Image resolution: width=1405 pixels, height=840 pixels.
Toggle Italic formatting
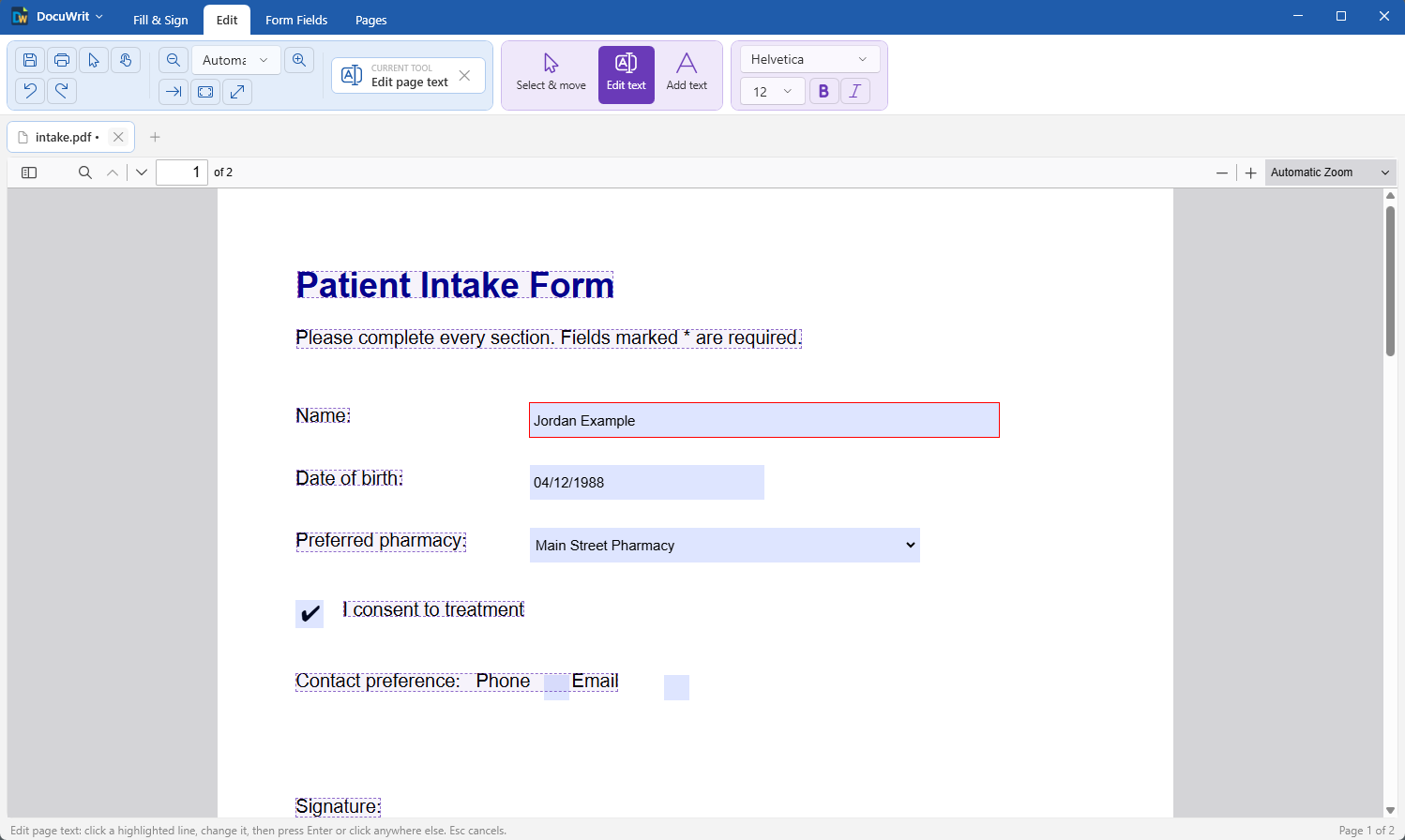point(855,91)
